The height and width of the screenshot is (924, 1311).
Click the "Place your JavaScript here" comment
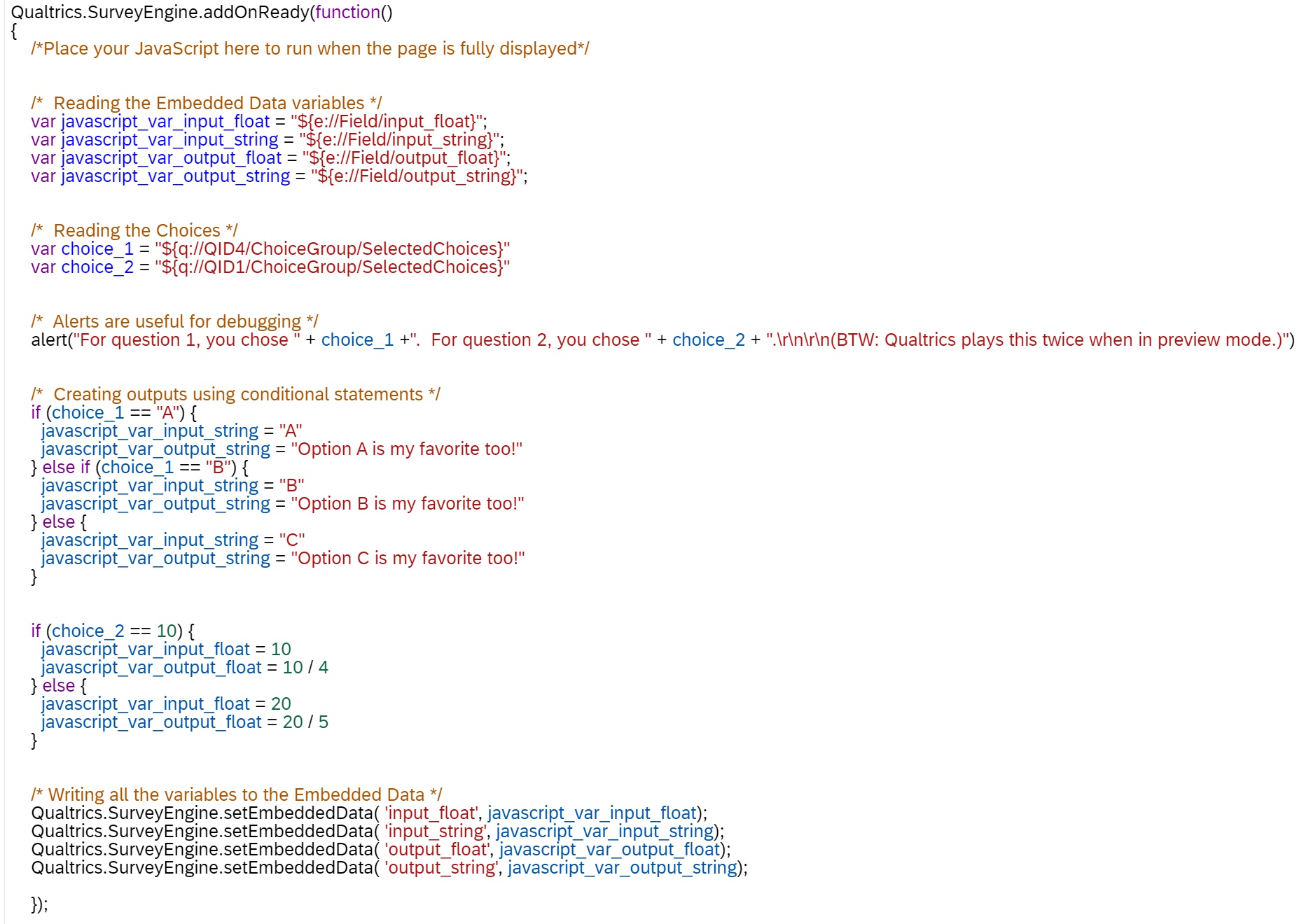[310, 49]
